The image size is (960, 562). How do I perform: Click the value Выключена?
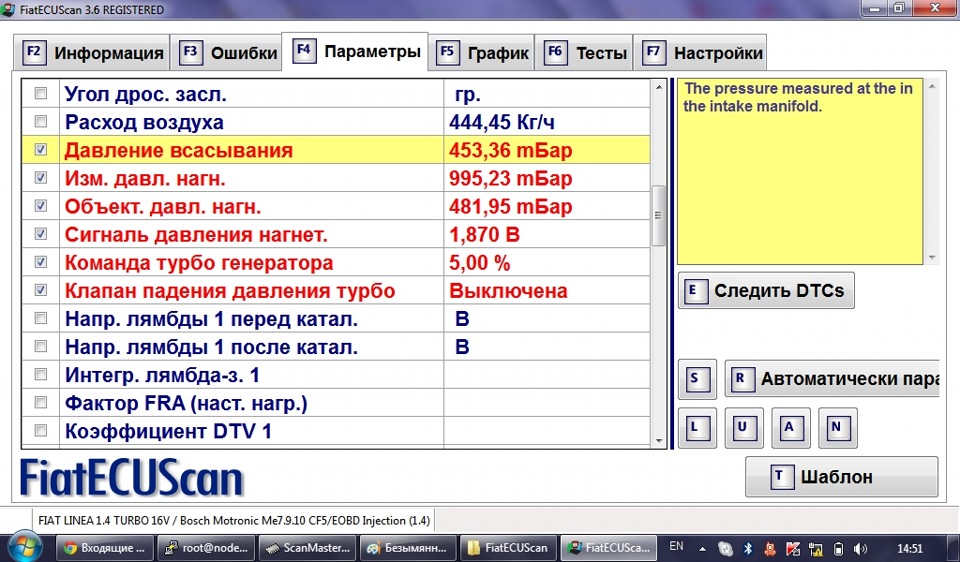click(508, 291)
